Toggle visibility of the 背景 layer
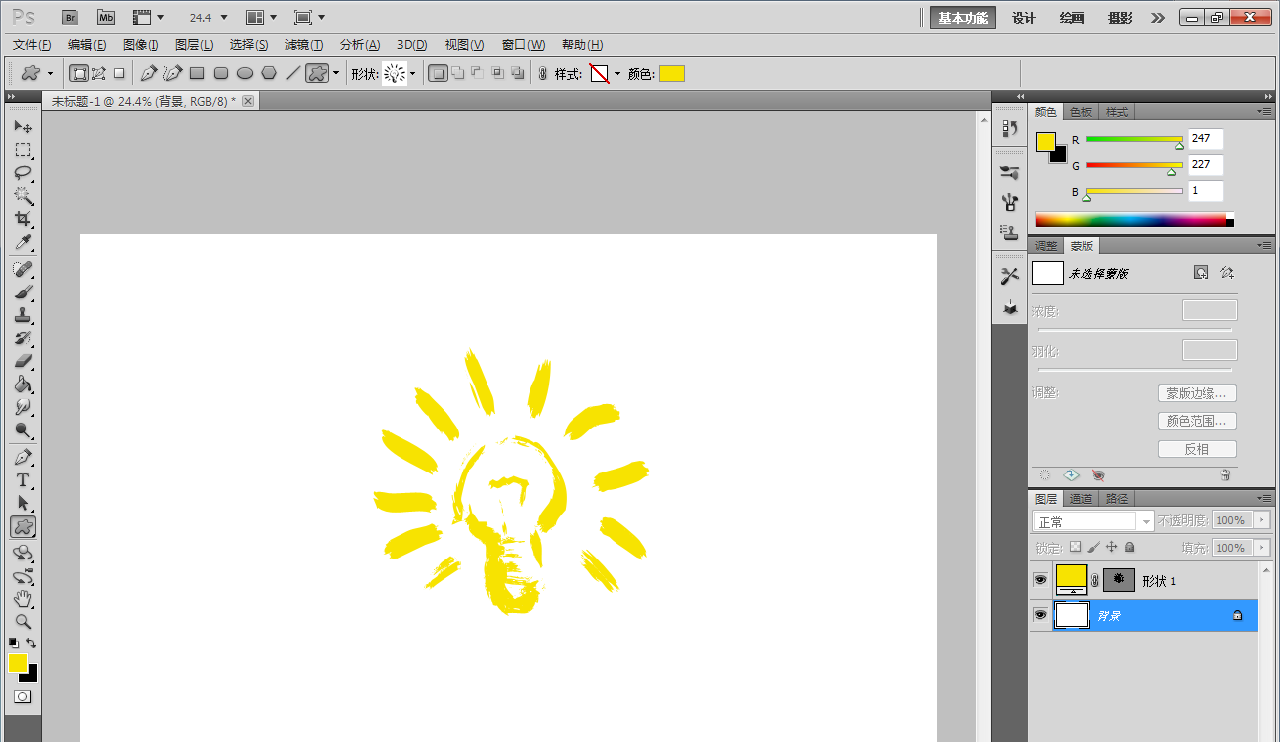1280x742 pixels. 1040,615
